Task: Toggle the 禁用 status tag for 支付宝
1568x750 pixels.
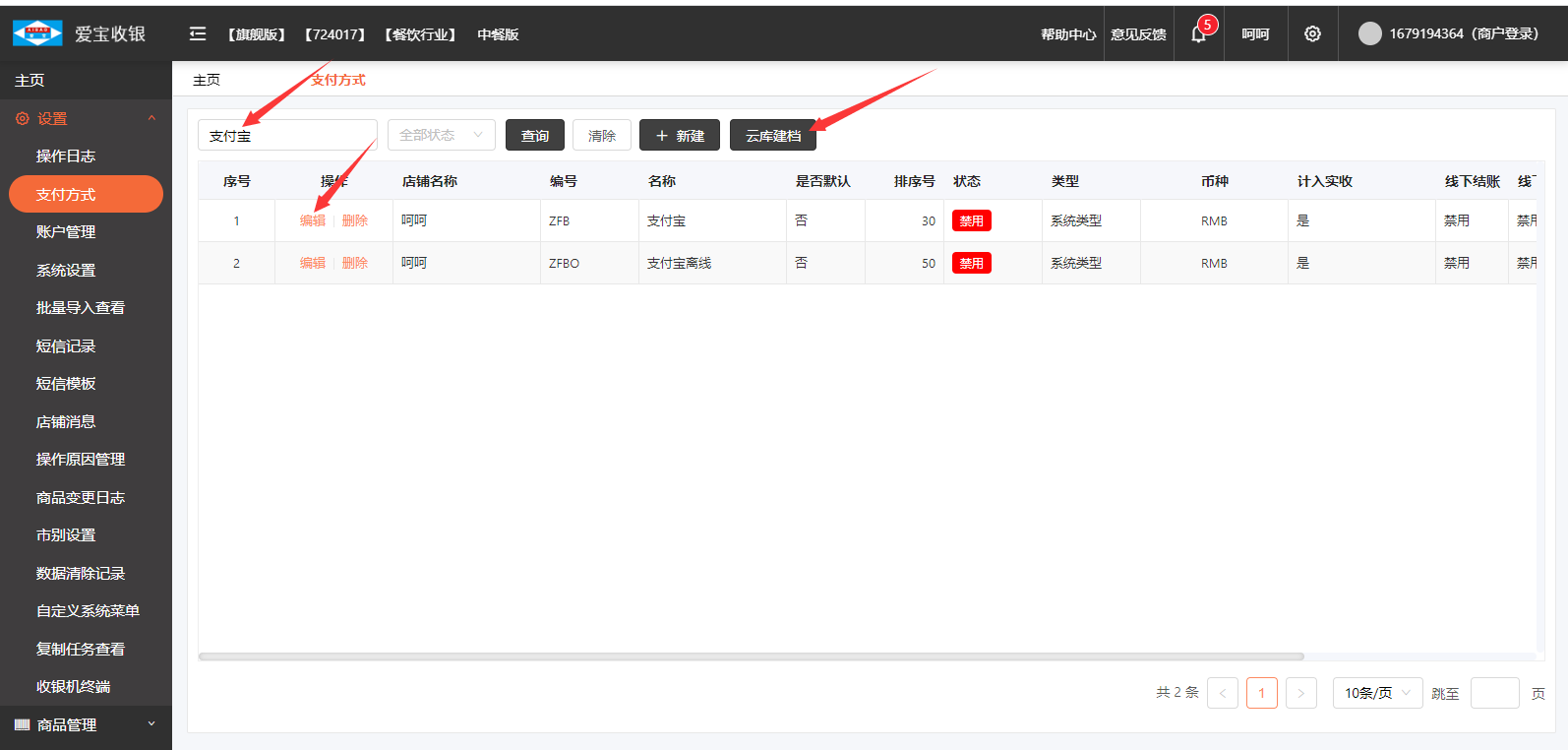Action: click(971, 221)
